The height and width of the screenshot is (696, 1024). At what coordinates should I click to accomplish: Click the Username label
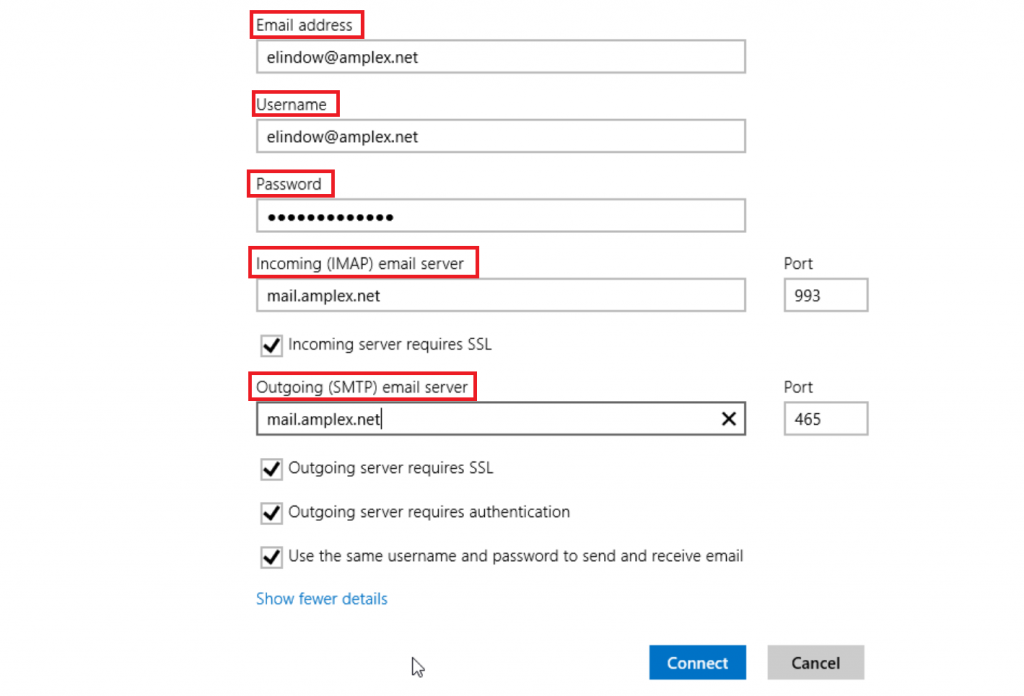(295, 103)
